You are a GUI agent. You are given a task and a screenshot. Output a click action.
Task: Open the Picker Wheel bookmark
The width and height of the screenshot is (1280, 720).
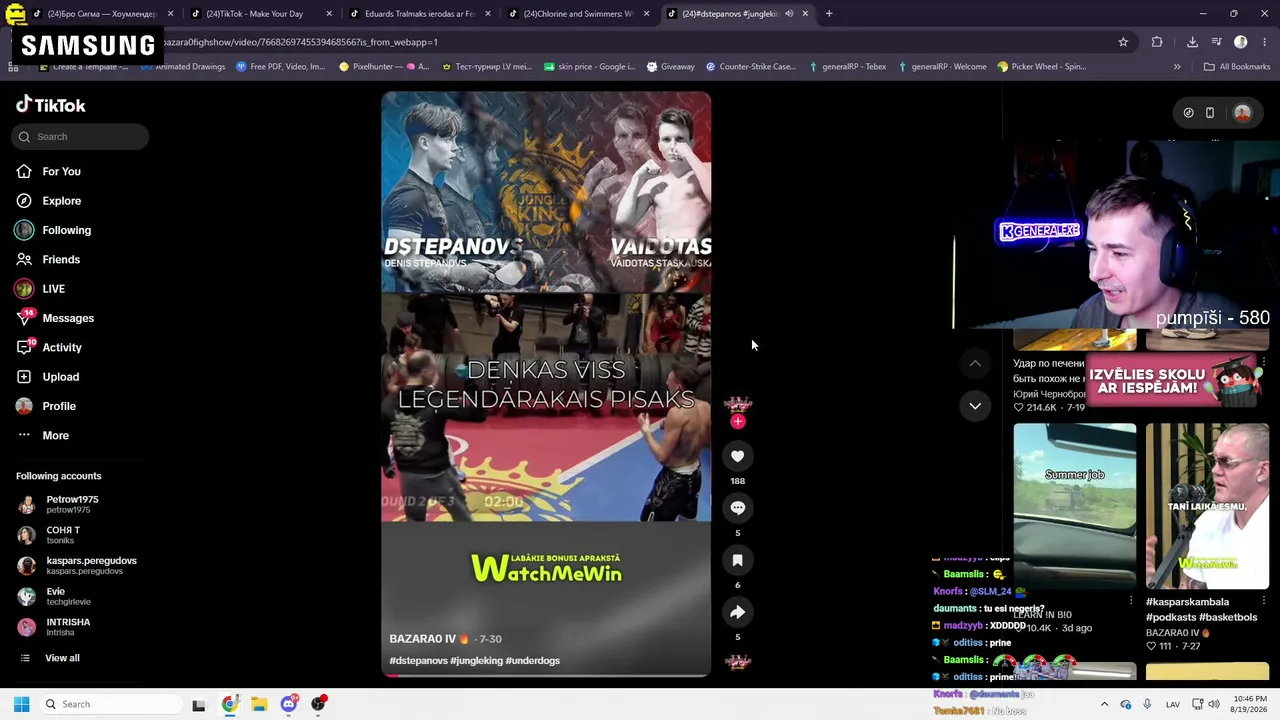(x=1041, y=67)
